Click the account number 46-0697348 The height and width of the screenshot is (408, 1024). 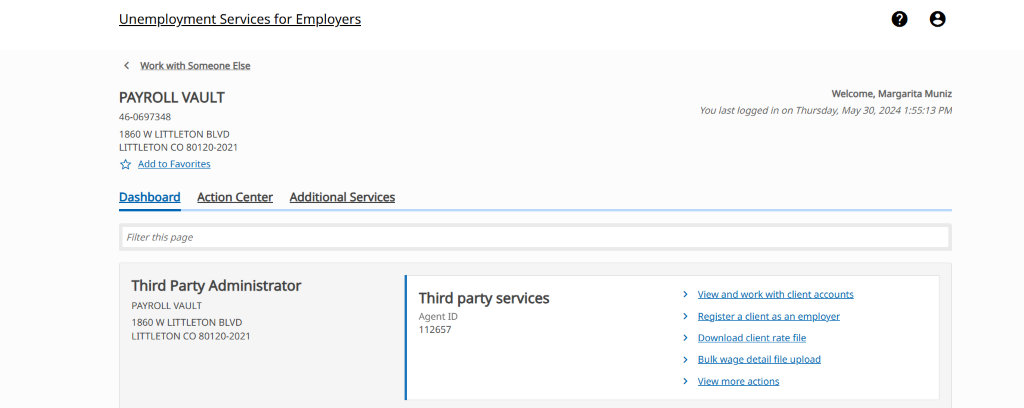tap(145, 118)
